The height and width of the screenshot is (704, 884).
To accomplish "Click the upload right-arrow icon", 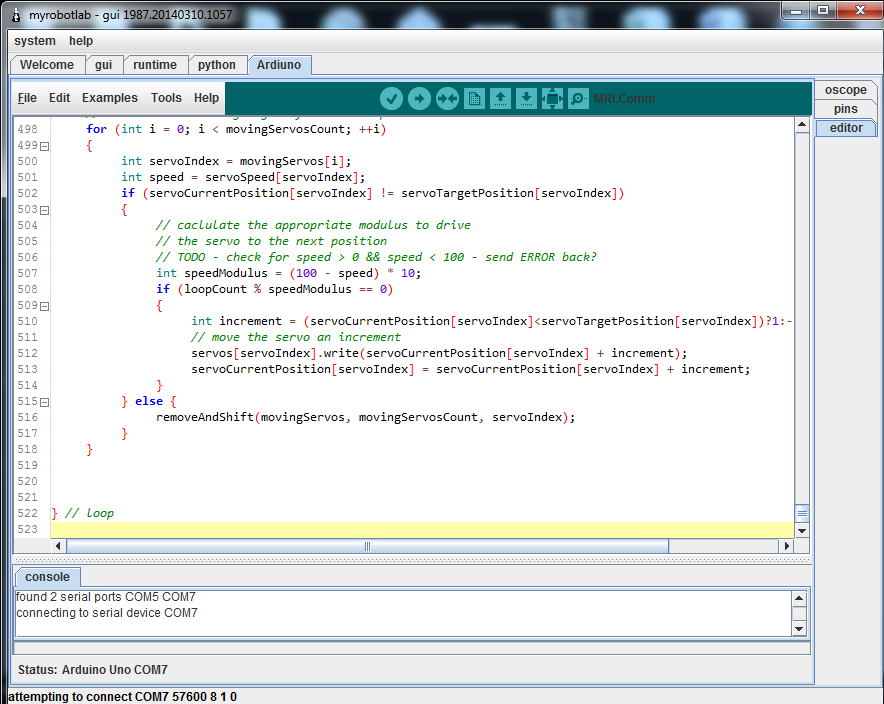I will coord(419,98).
